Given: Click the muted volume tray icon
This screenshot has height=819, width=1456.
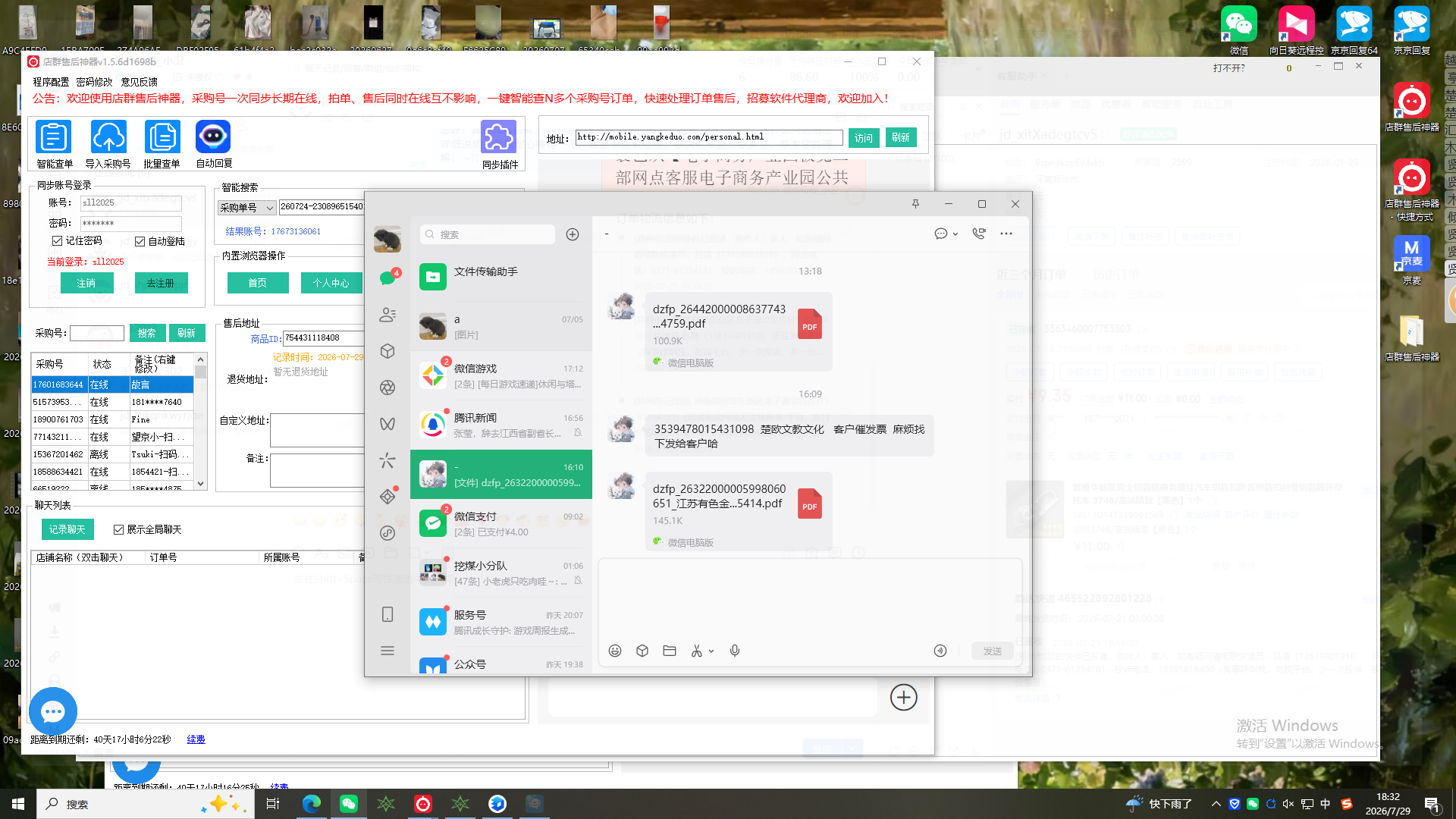Looking at the screenshot, I should click(x=1288, y=804).
